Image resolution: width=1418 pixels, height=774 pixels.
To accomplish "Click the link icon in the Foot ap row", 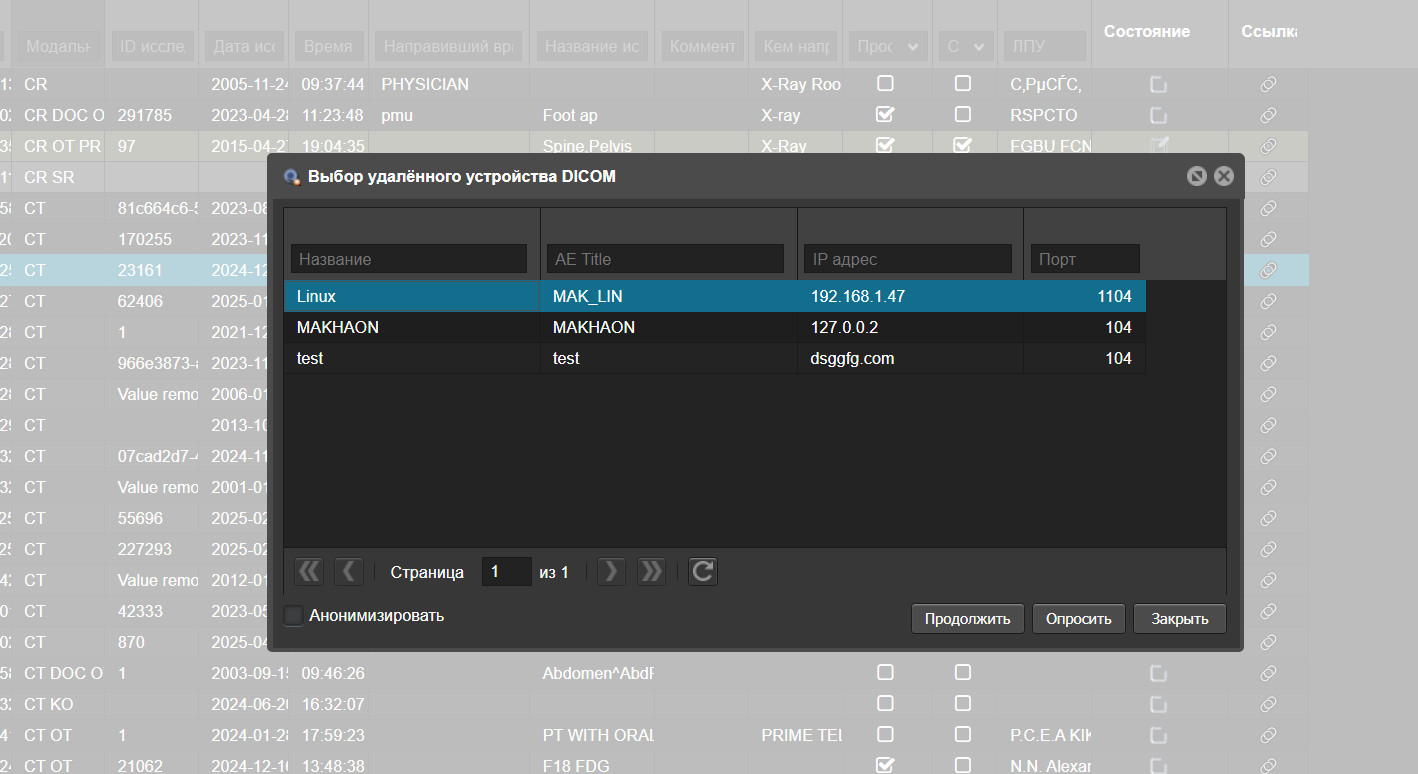I will (x=1268, y=115).
